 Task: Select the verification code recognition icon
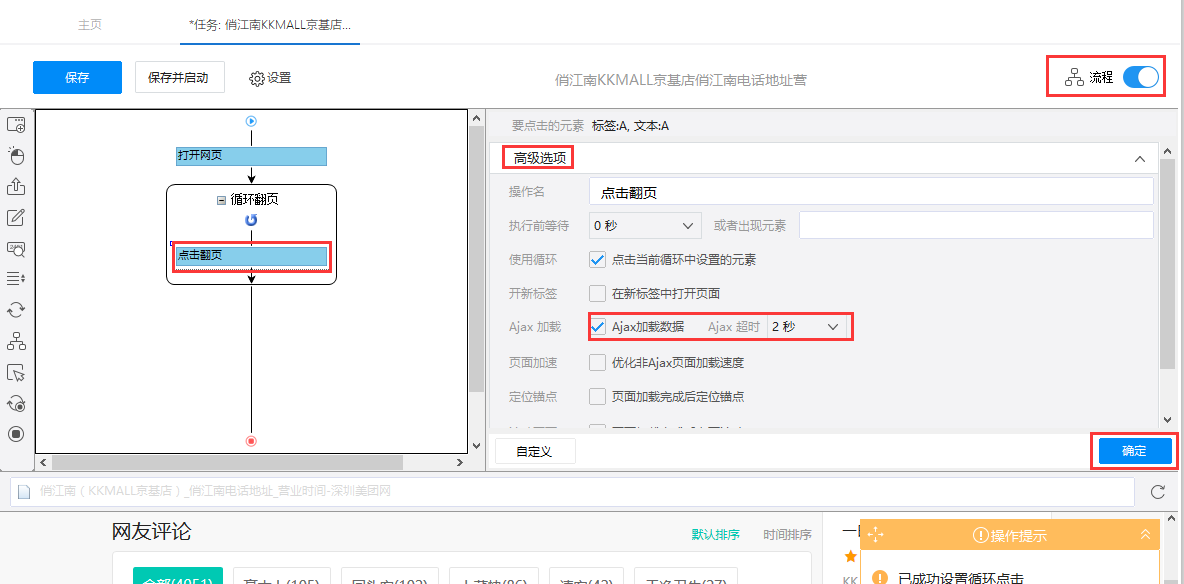pos(16,249)
